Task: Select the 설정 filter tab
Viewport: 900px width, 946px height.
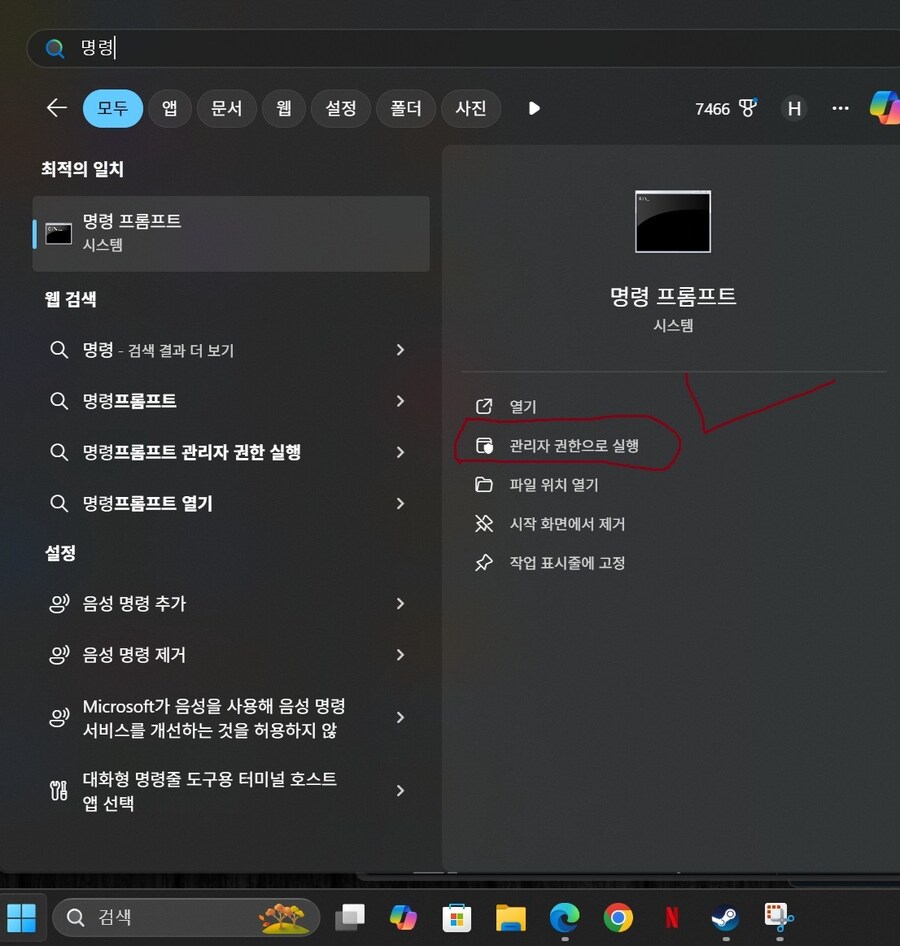Action: [x=341, y=108]
